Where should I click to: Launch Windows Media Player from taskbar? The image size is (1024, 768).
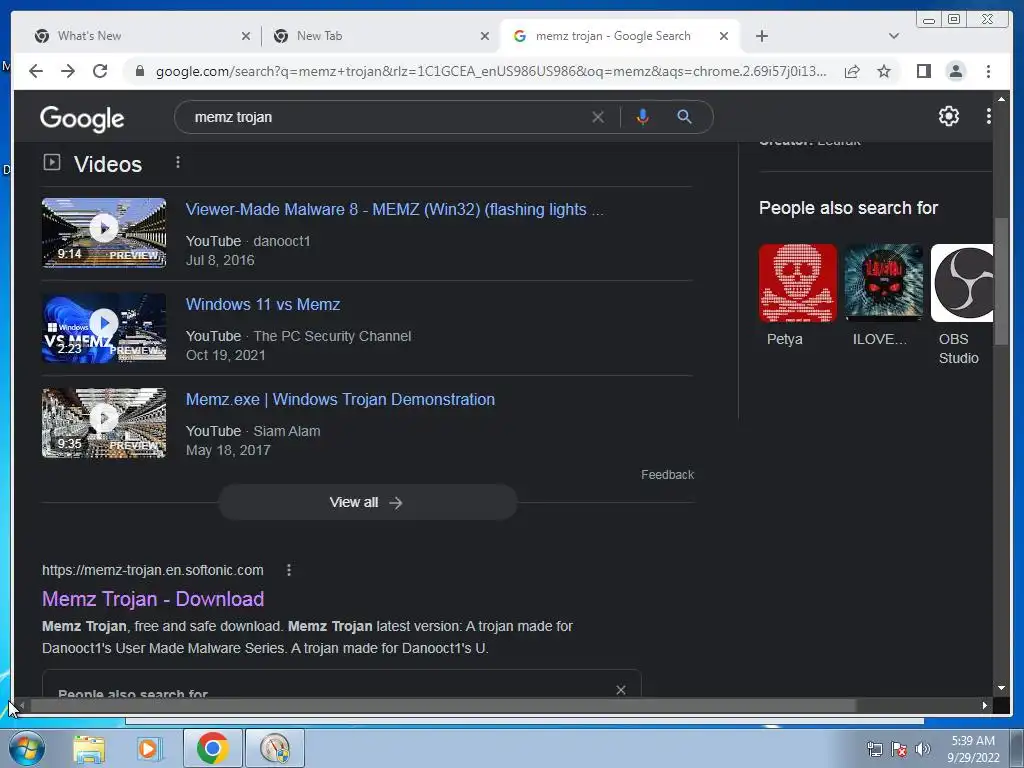point(148,748)
